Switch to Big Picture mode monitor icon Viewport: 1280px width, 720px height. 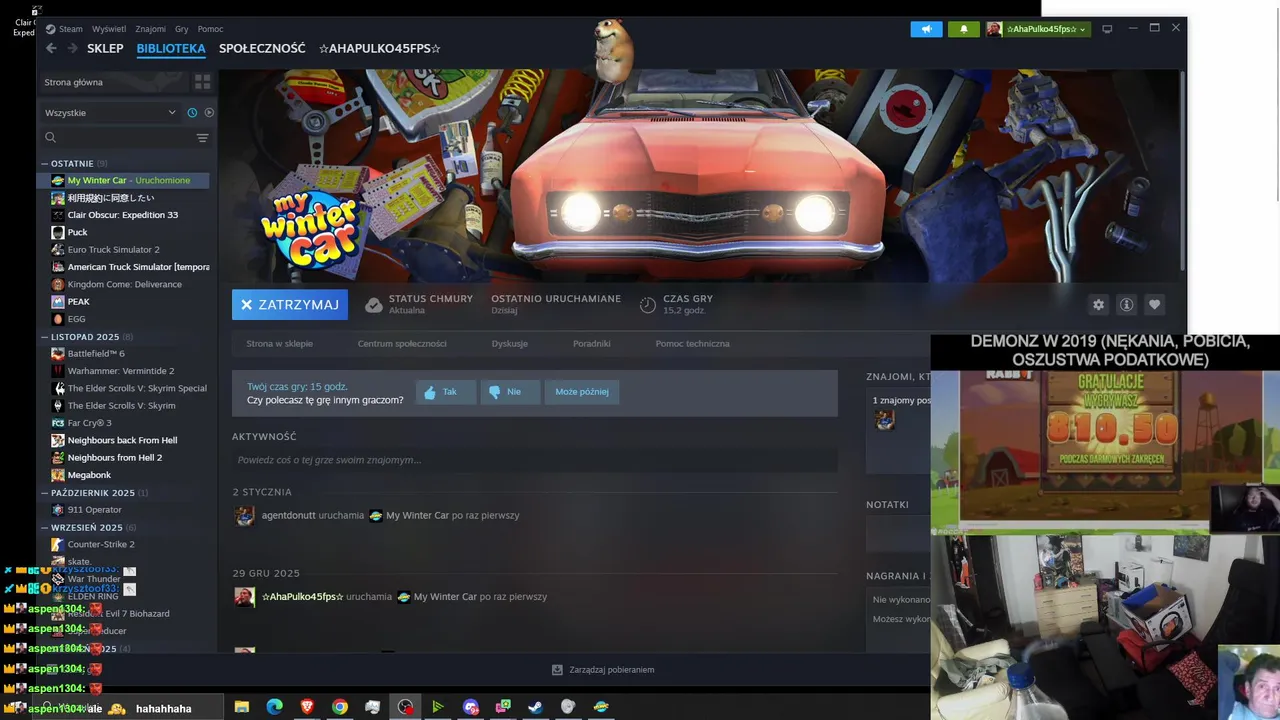coord(1107,29)
